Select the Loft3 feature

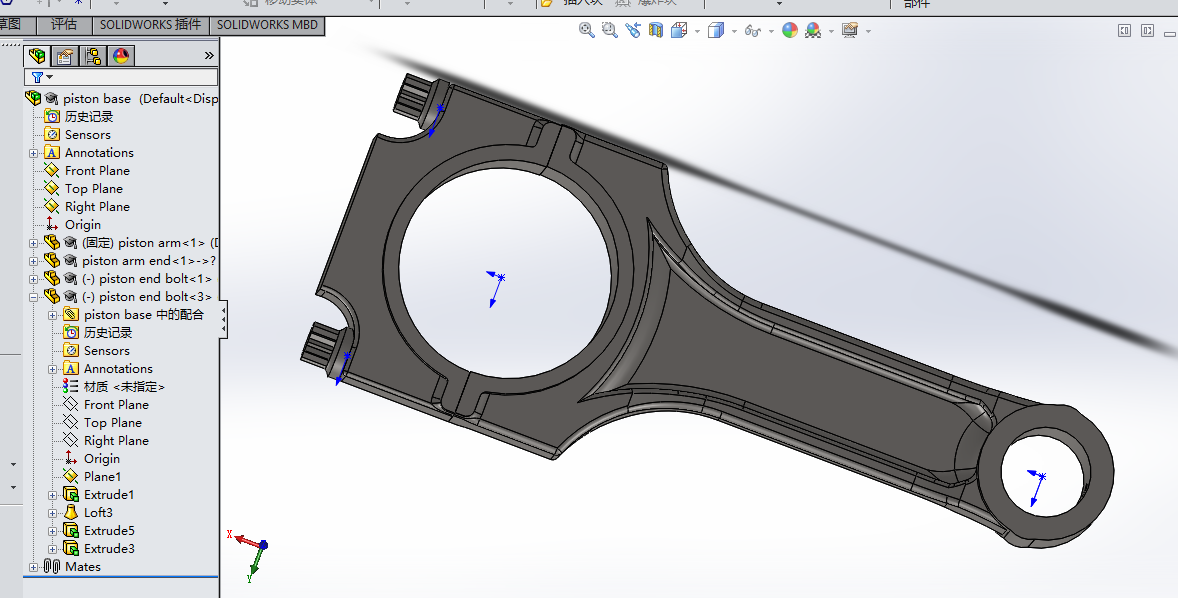click(x=98, y=512)
